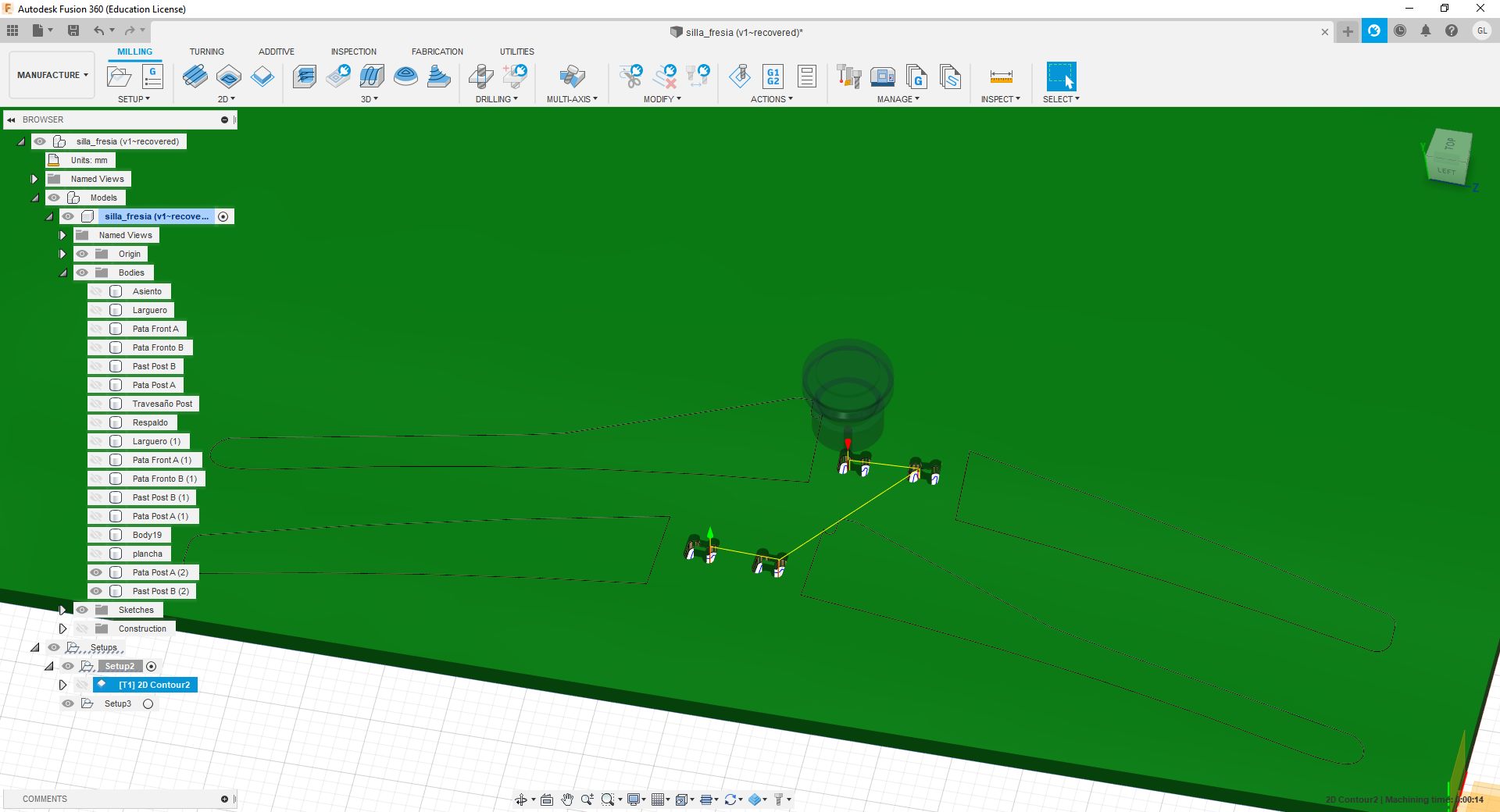
Task: Open the 2D dropdown menu
Action: point(227,99)
